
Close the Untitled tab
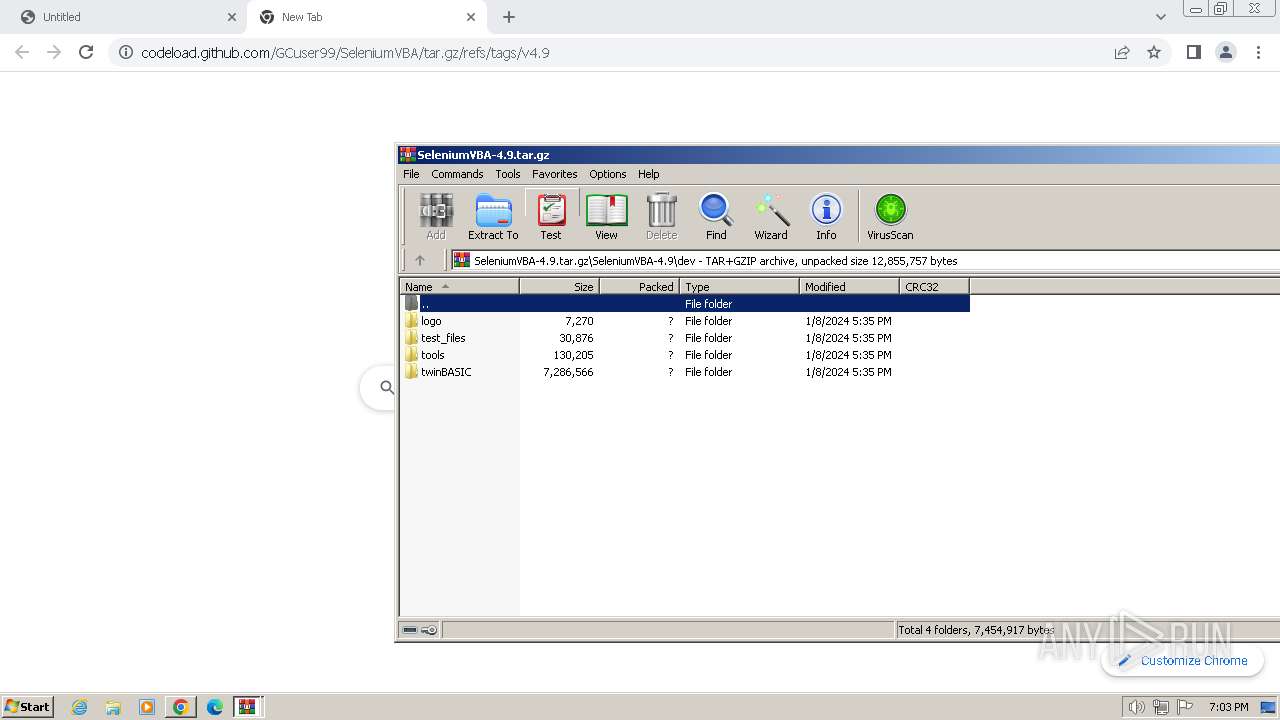coord(232,17)
